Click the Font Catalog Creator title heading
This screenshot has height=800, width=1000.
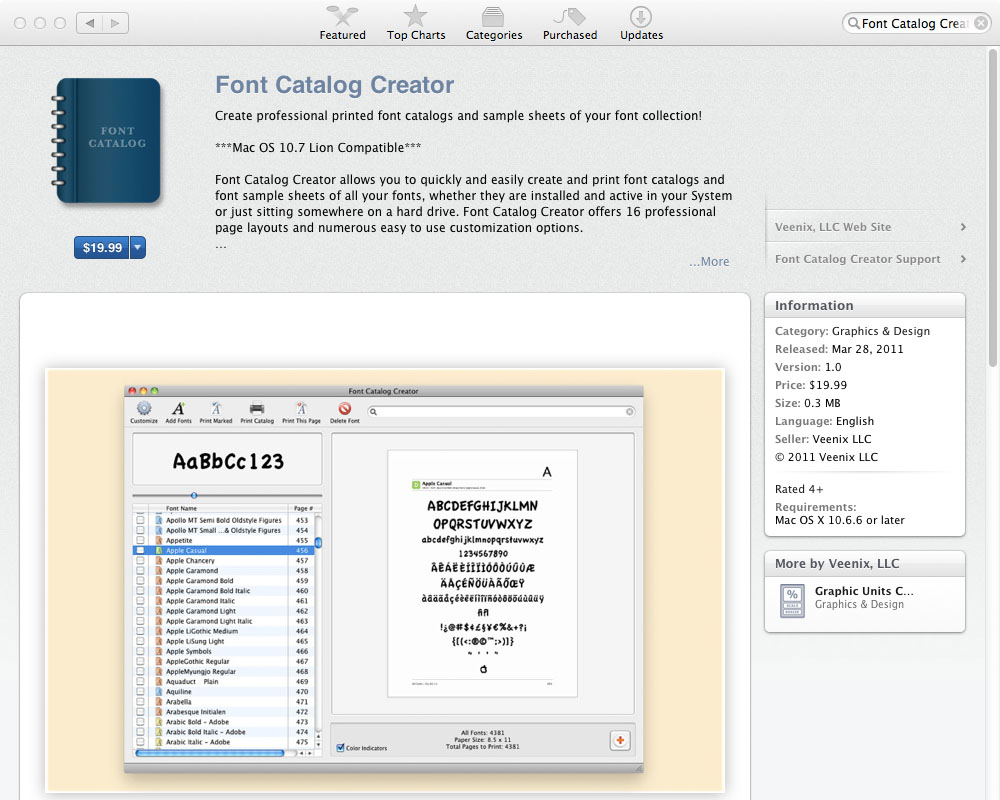click(x=334, y=85)
